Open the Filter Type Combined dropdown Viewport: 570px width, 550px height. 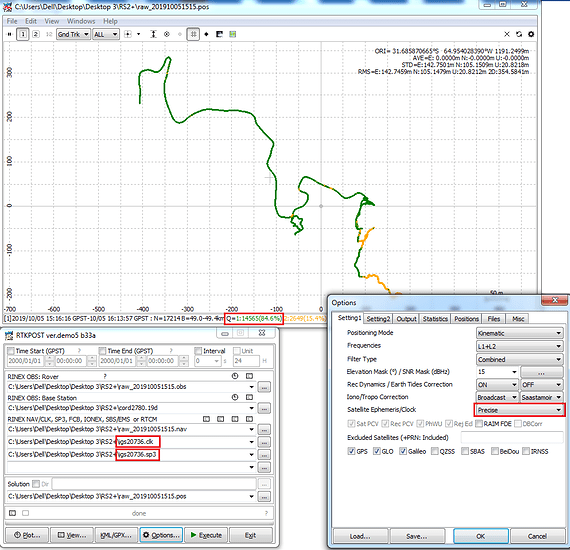(519, 360)
